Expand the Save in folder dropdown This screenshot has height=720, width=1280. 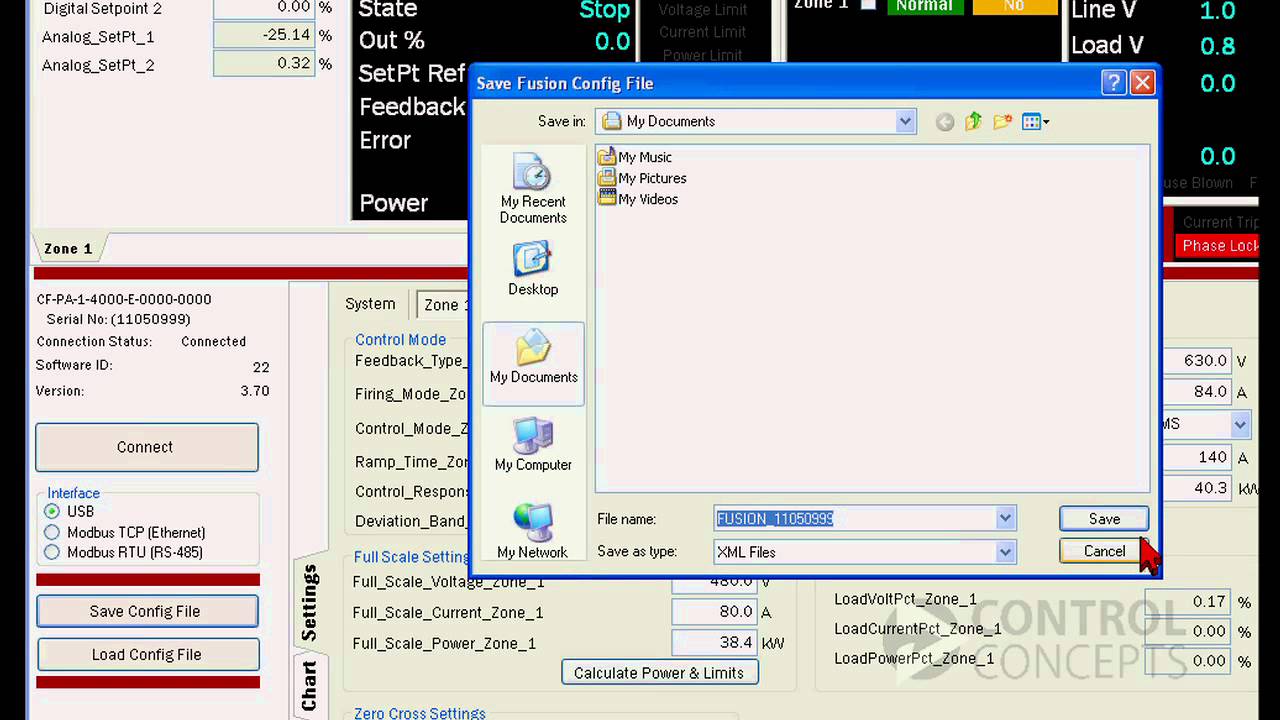coord(905,122)
